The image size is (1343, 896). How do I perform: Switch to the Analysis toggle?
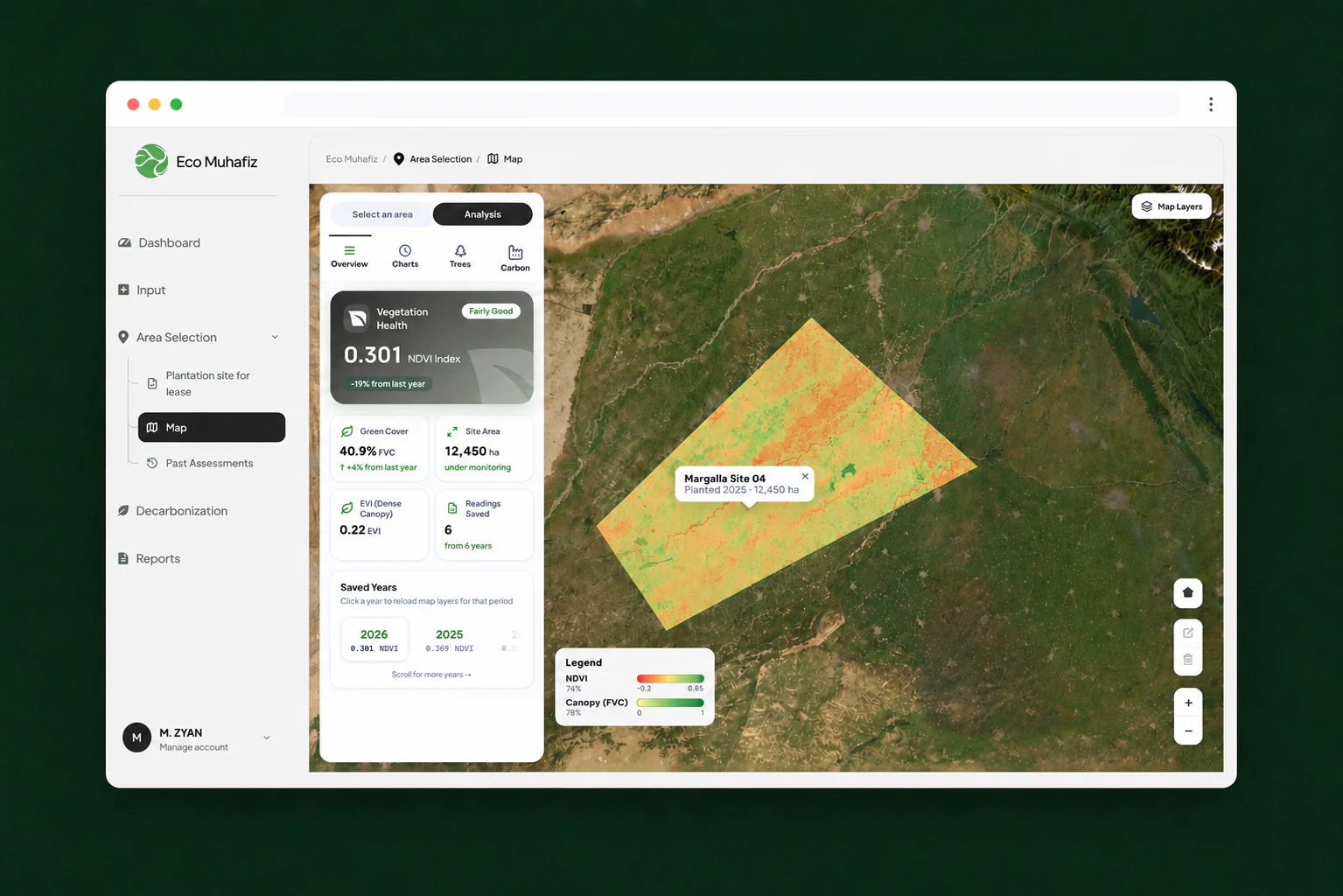482,214
